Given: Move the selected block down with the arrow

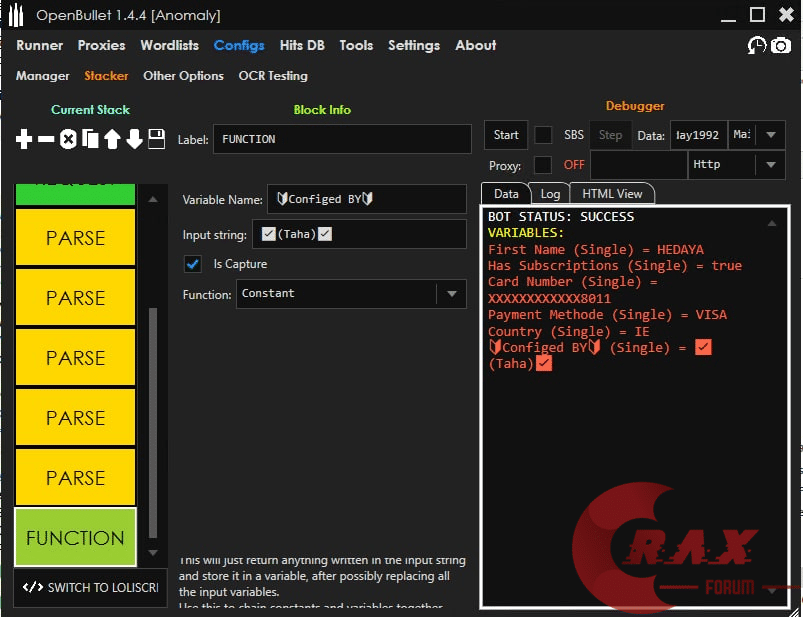Looking at the screenshot, I should click(134, 140).
